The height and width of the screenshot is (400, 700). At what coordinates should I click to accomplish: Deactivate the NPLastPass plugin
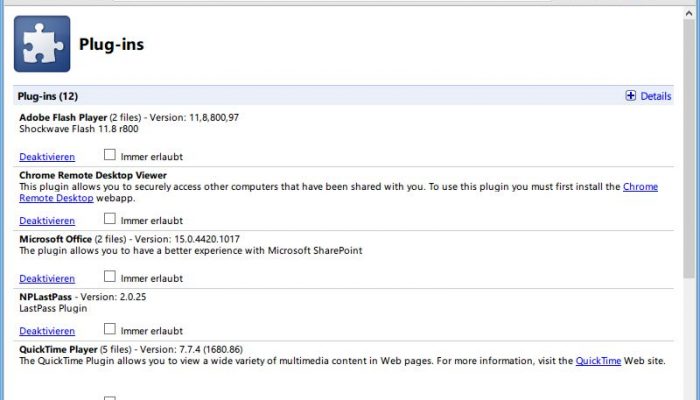(x=47, y=331)
